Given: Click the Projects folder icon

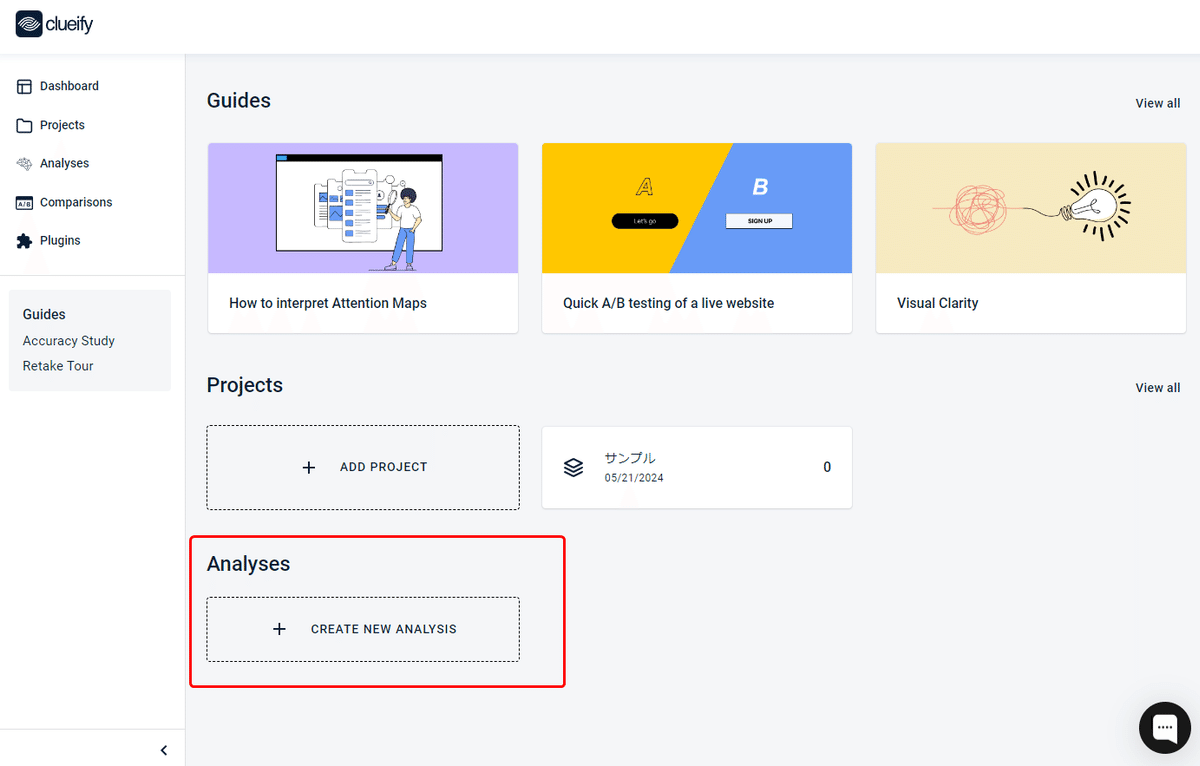Looking at the screenshot, I should tap(25, 126).
